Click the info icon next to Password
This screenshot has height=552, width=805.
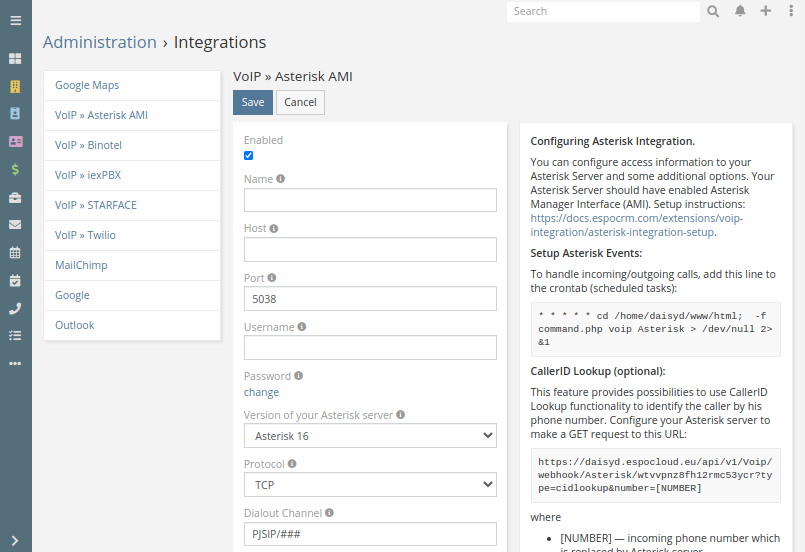tap(298, 376)
